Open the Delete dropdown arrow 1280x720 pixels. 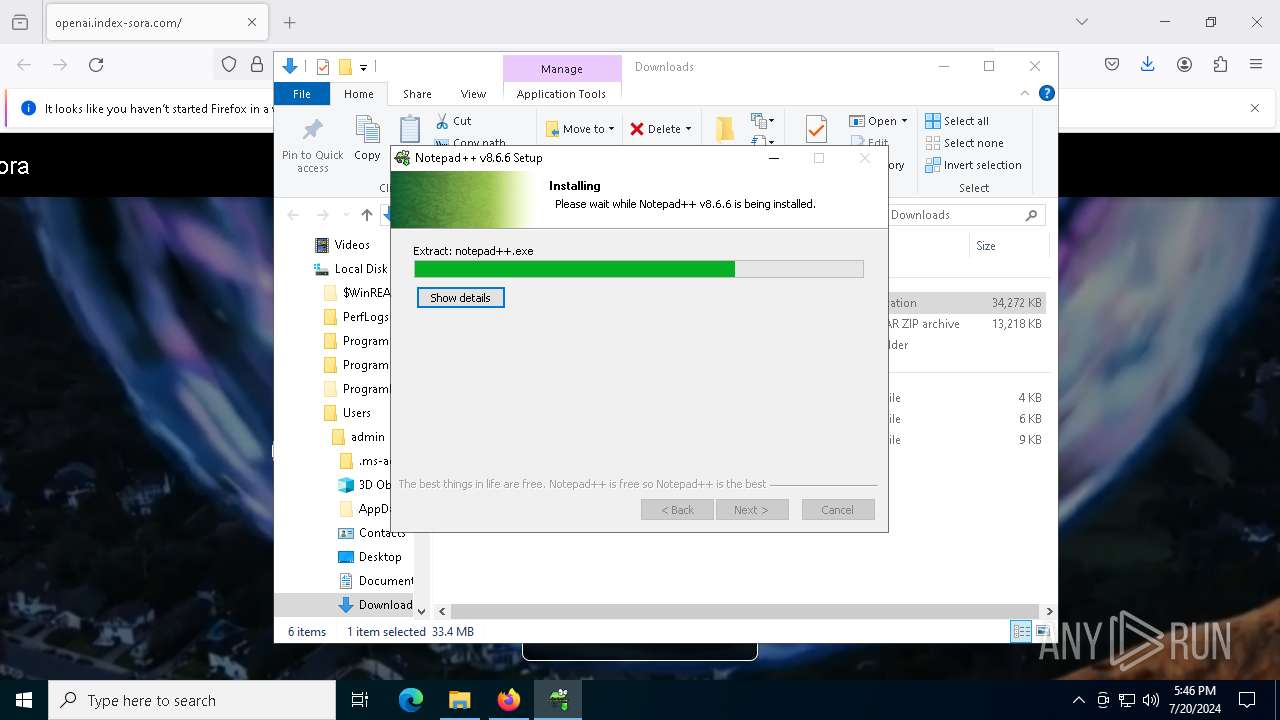pos(688,129)
